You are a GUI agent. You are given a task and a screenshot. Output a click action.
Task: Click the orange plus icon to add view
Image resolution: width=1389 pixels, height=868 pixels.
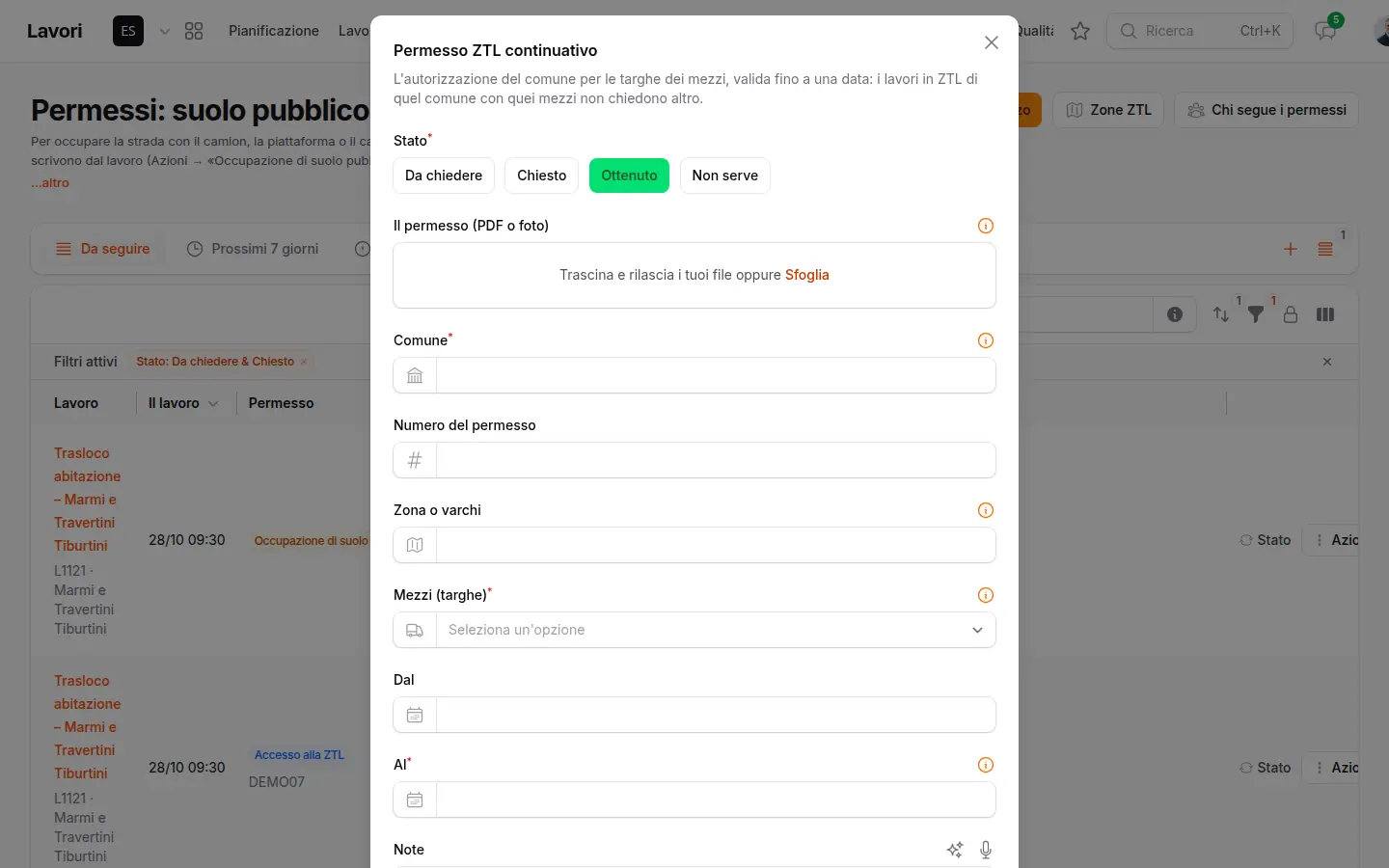(x=1291, y=249)
